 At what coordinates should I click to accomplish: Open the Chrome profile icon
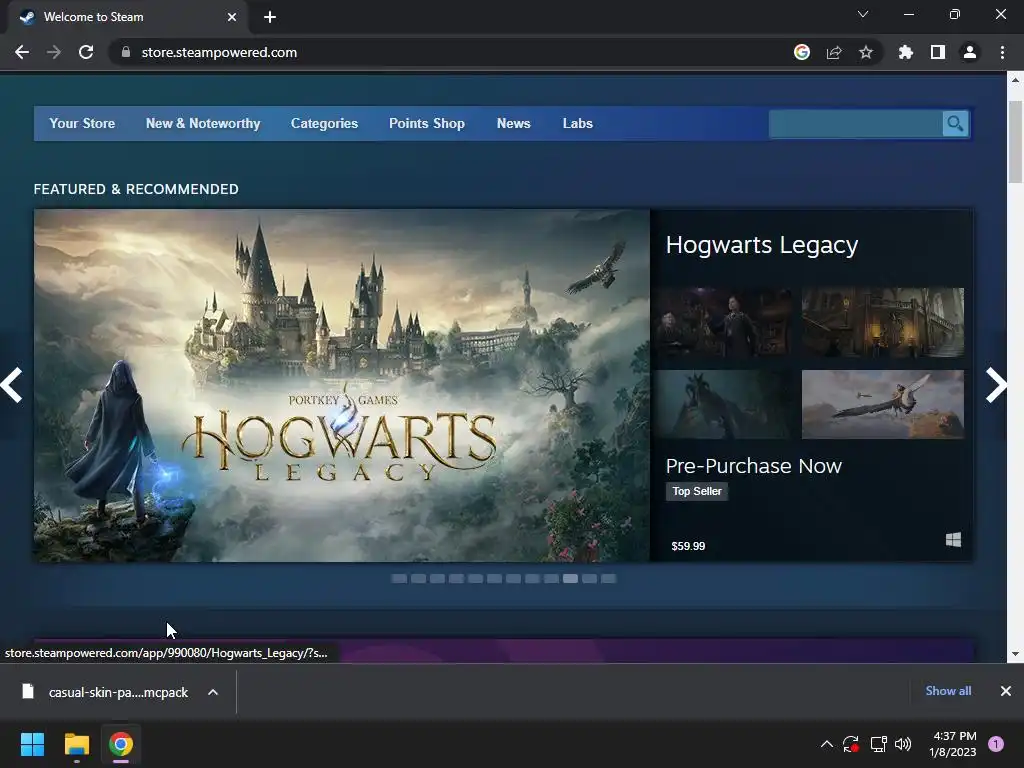pos(970,52)
